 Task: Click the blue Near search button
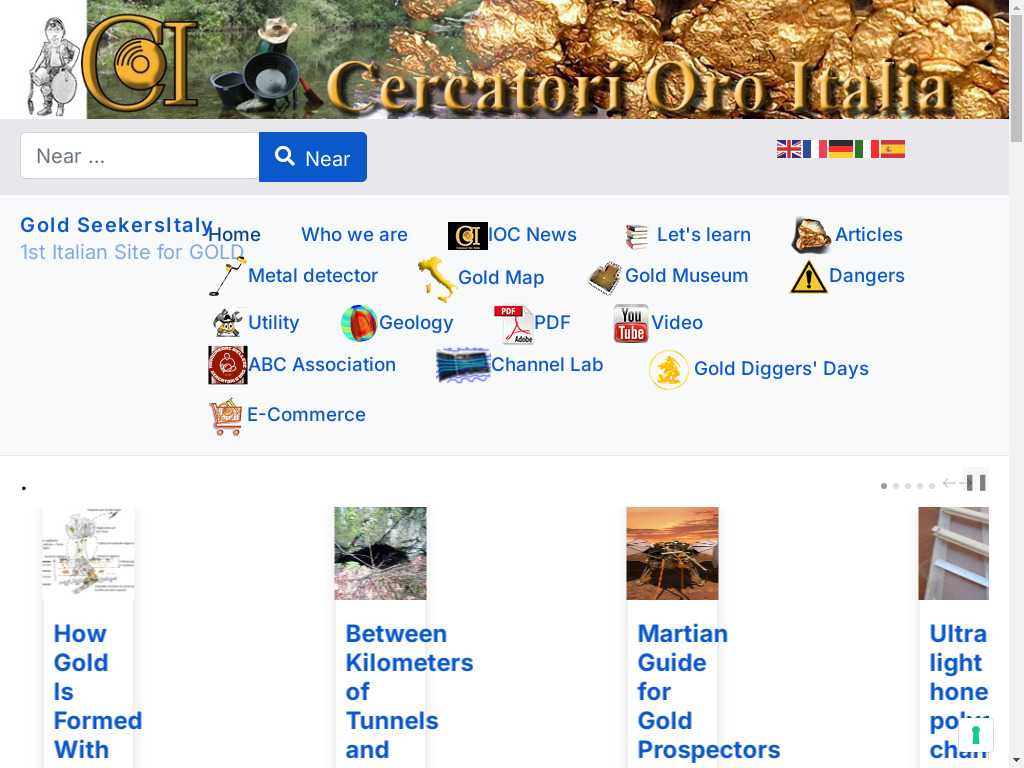pyautogui.click(x=313, y=157)
